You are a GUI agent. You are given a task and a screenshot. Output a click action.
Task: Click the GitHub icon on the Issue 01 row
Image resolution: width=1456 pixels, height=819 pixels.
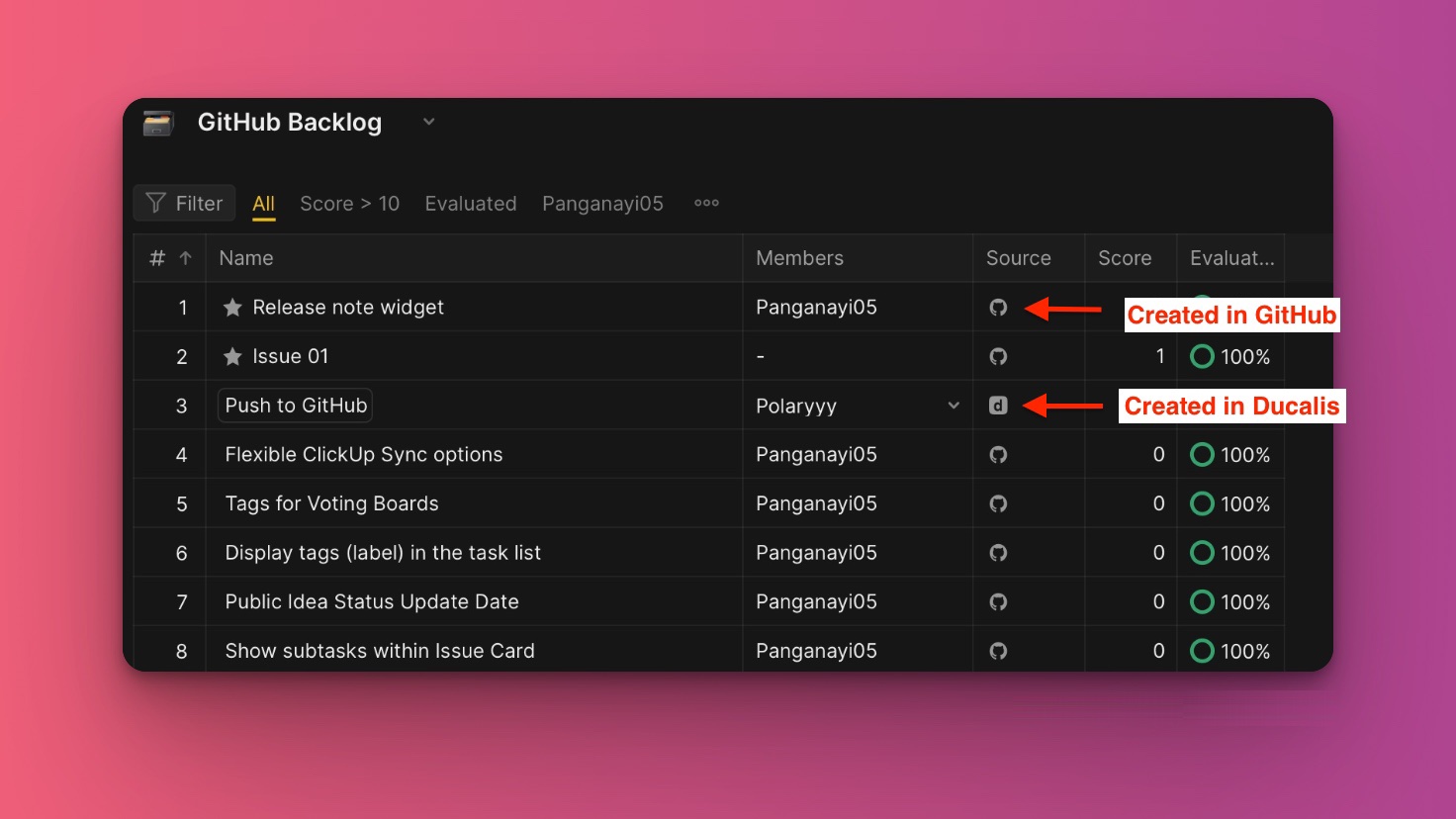coord(997,356)
